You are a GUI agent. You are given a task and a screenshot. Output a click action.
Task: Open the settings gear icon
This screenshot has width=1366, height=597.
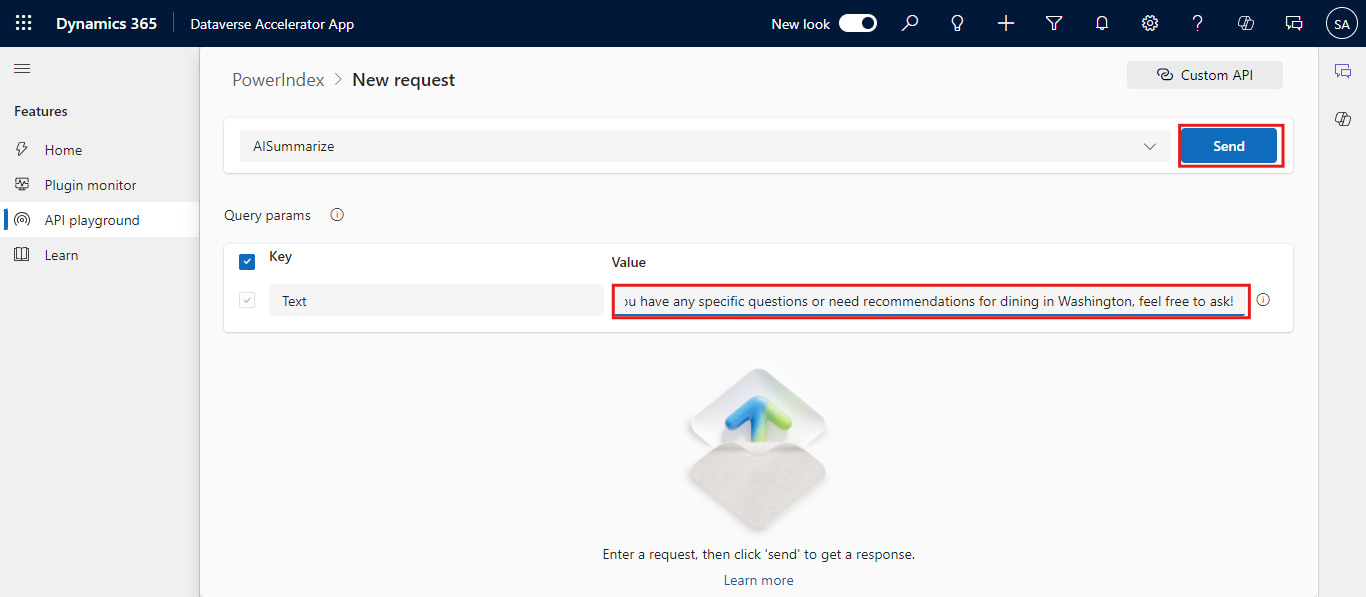click(1150, 23)
